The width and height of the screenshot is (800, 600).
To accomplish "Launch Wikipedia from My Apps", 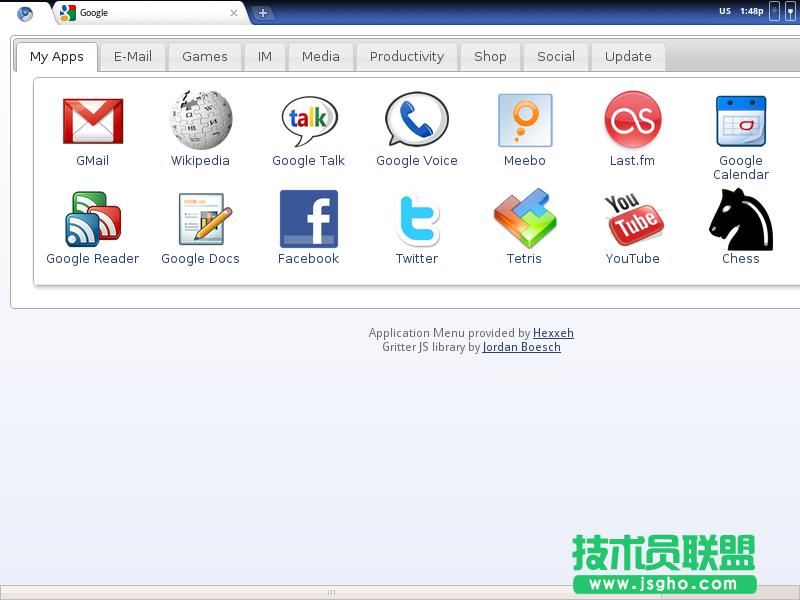I will pyautogui.click(x=200, y=120).
